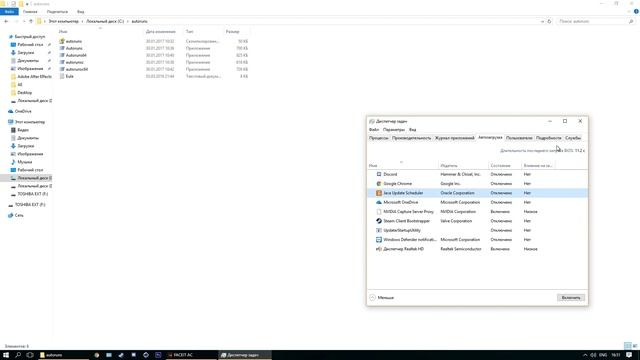Click Realtek Semiconductor publisher cell
640x360 pixels.
coord(460,249)
